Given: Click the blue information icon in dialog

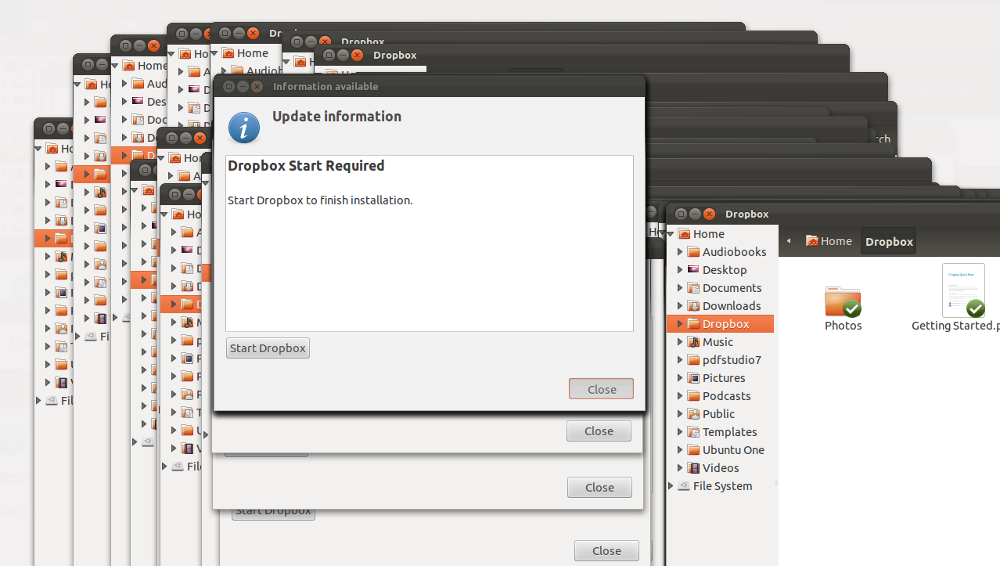Looking at the screenshot, I should [244, 128].
